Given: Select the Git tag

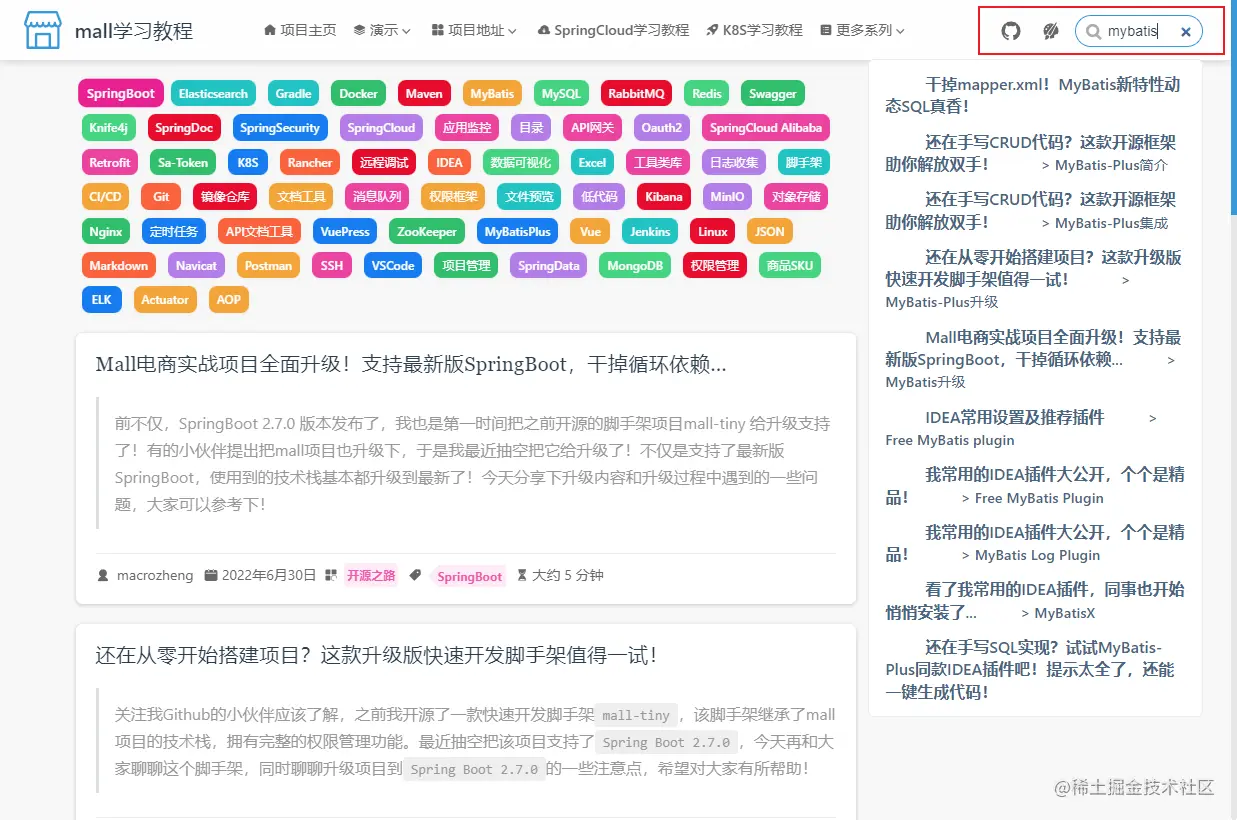Looking at the screenshot, I should click(x=161, y=196).
